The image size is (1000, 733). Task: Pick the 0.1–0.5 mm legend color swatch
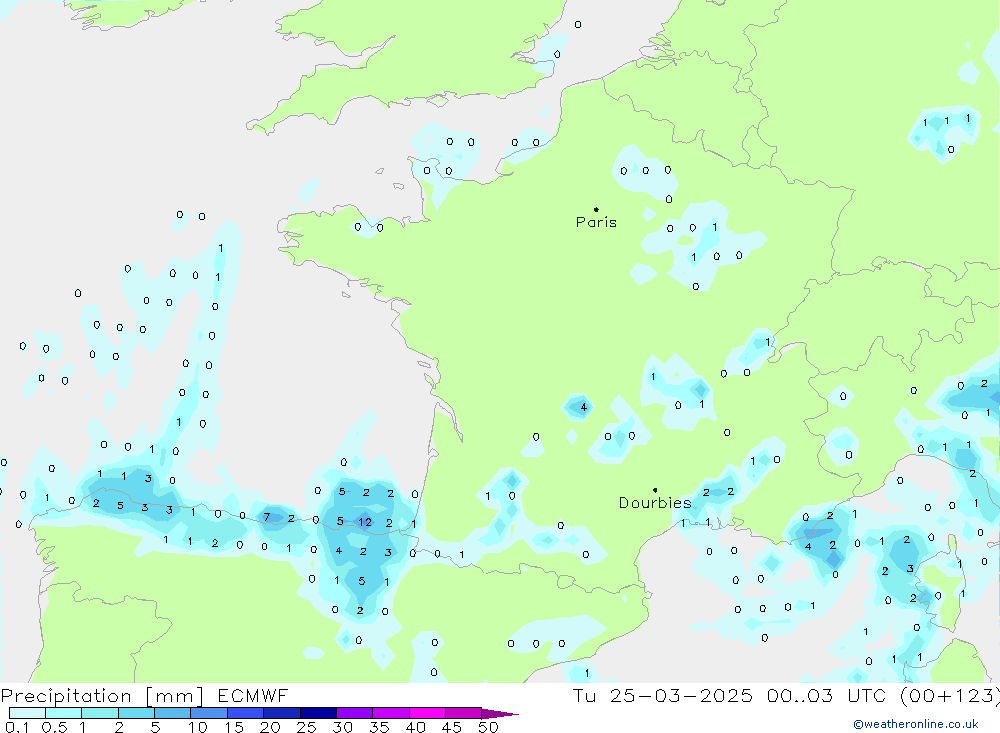(27, 713)
